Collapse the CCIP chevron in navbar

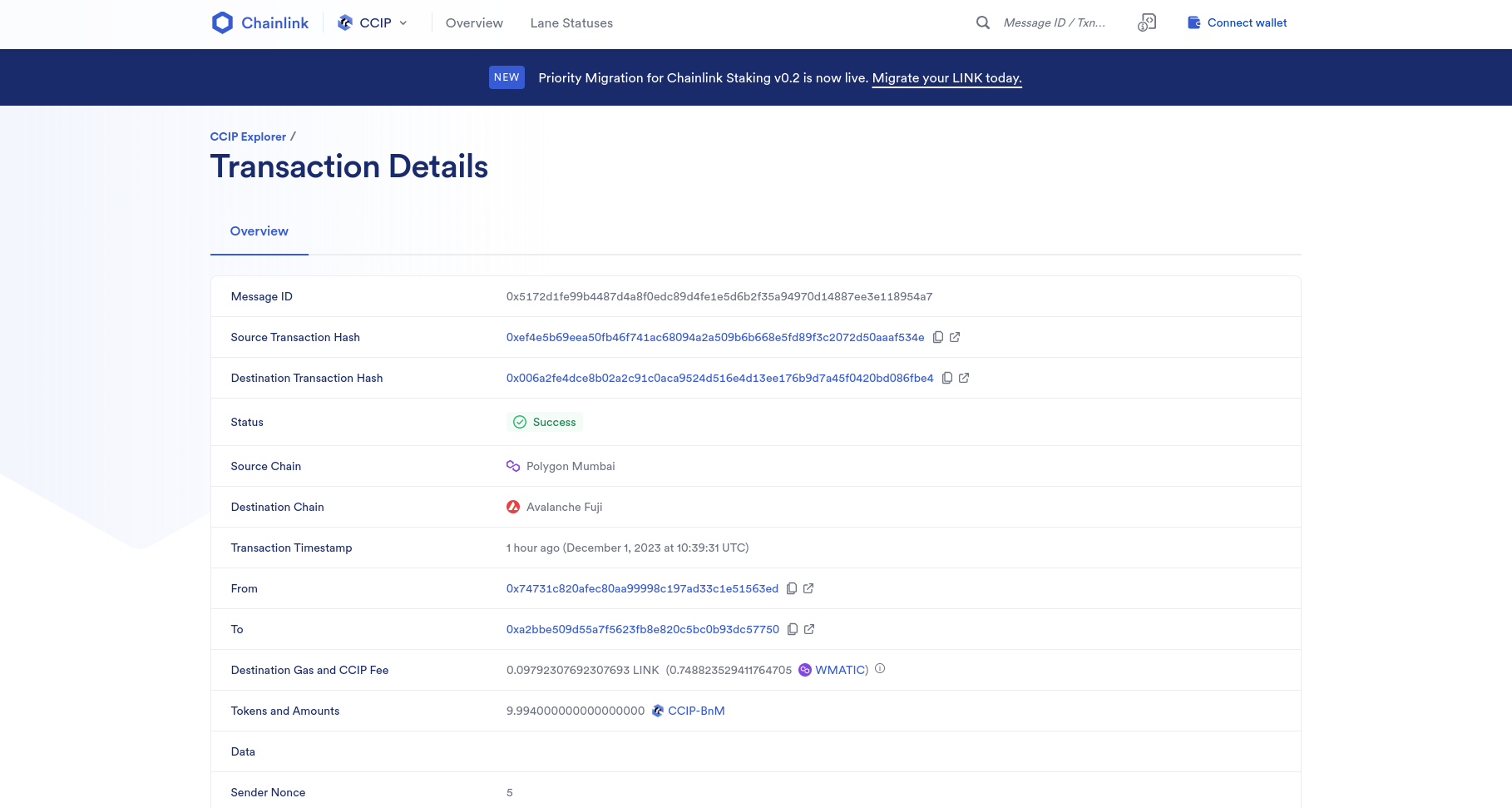point(404,22)
